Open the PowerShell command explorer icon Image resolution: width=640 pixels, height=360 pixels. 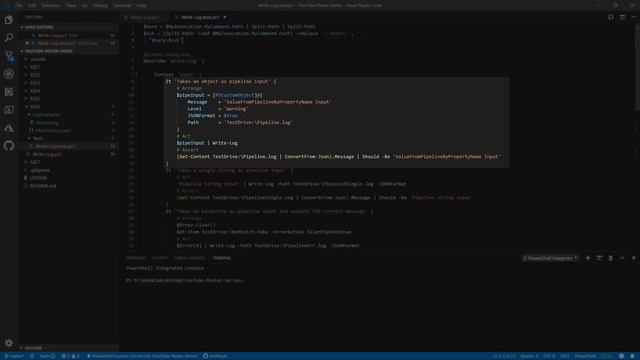pos(9,110)
